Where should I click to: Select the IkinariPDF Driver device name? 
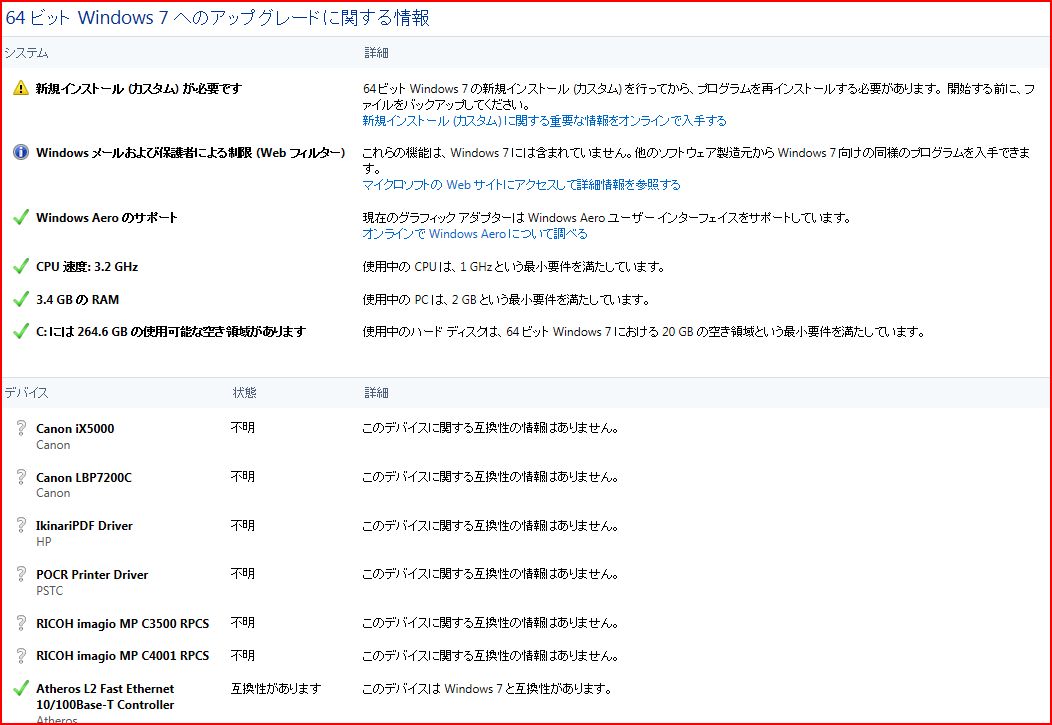pyautogui.click(x=85, y=526)
